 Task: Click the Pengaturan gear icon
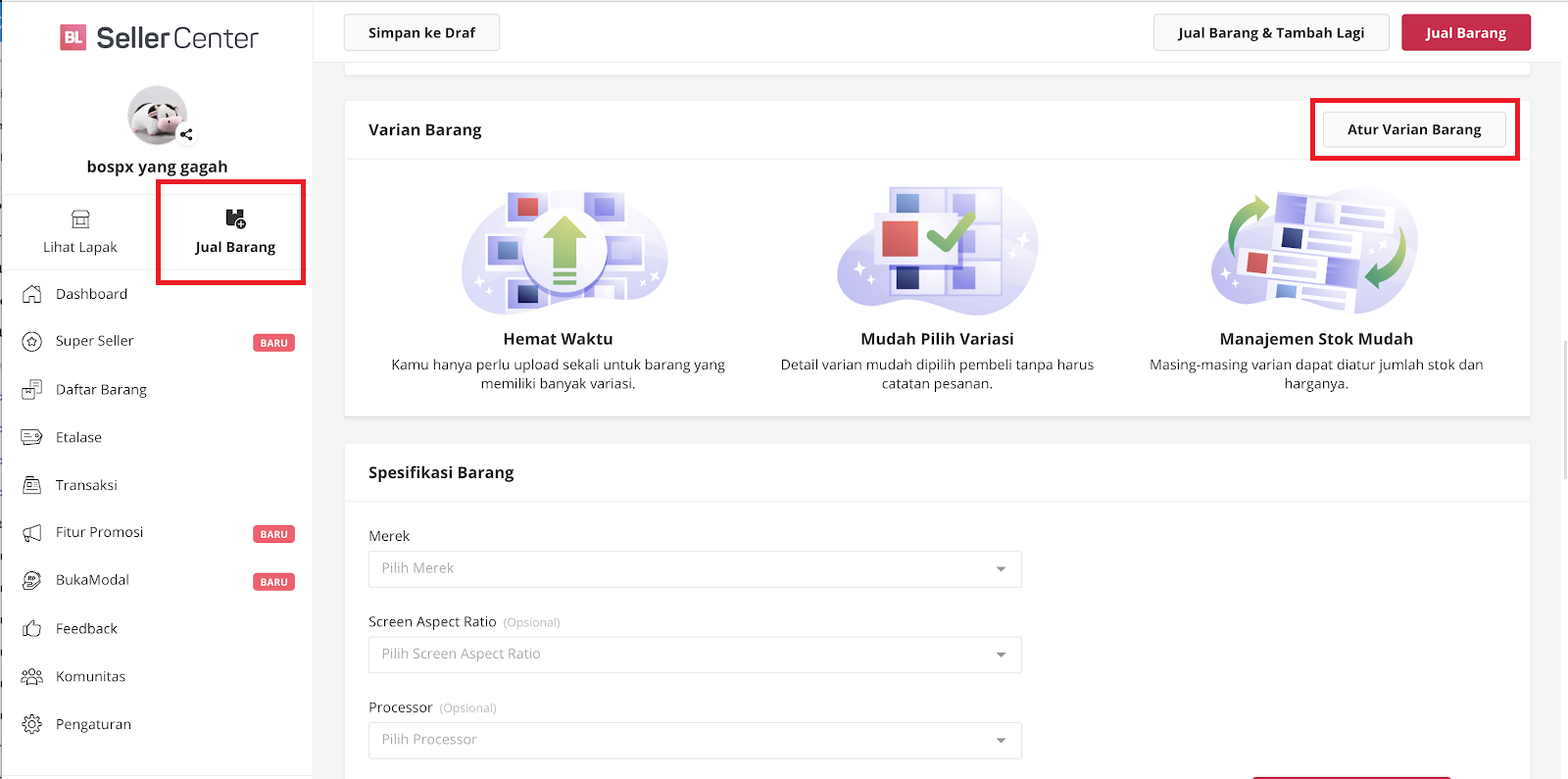[32, 724]
